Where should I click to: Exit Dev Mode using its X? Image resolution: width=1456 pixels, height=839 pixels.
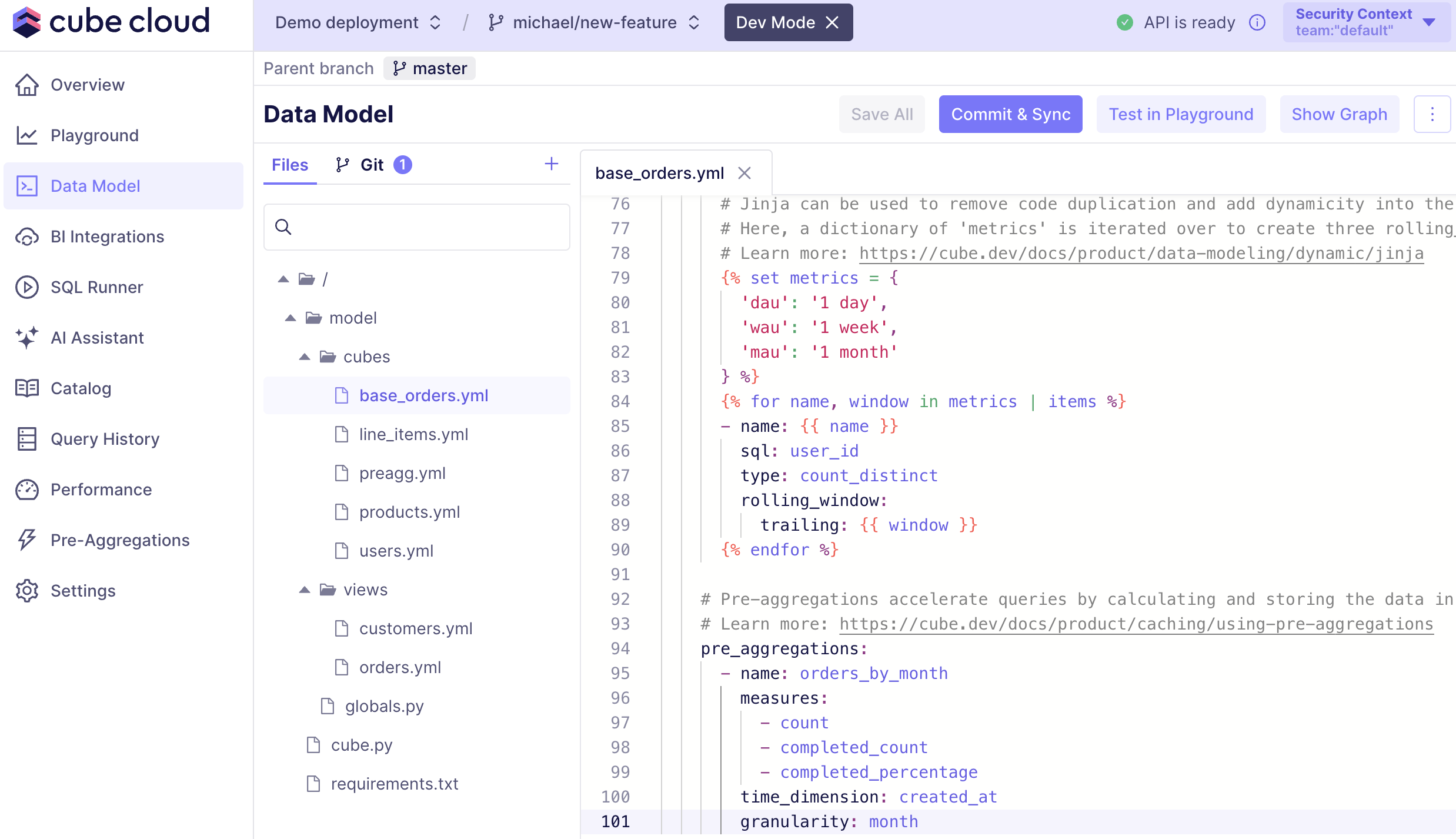tap(832, 22)
